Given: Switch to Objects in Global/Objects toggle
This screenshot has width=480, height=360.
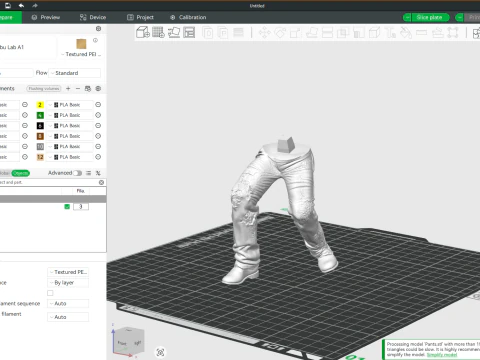Looking at the screenshot, I should coord(20,173).
